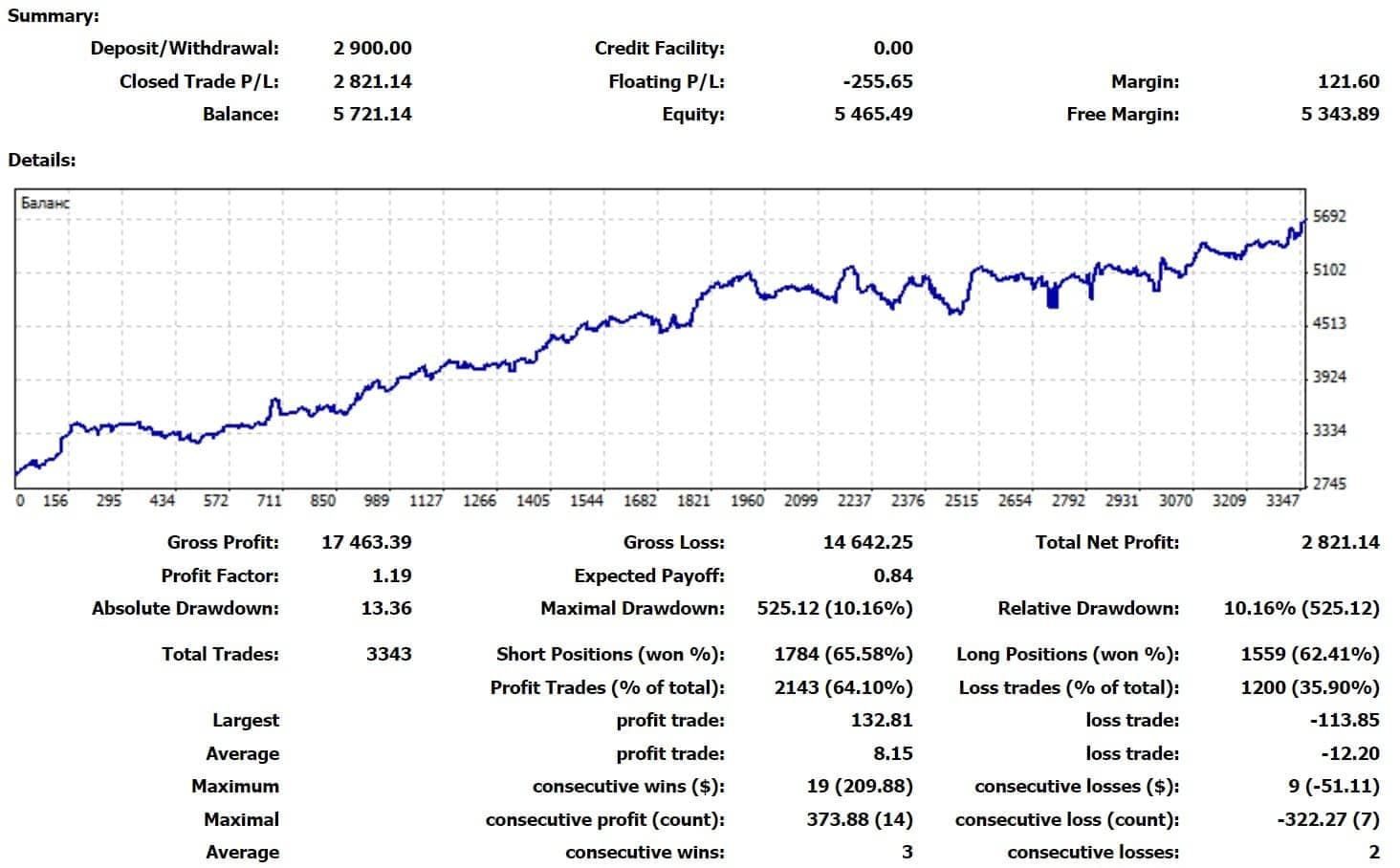
Task: Click the Absolute Drawdown value 13.36
Action: coord(386,608)
